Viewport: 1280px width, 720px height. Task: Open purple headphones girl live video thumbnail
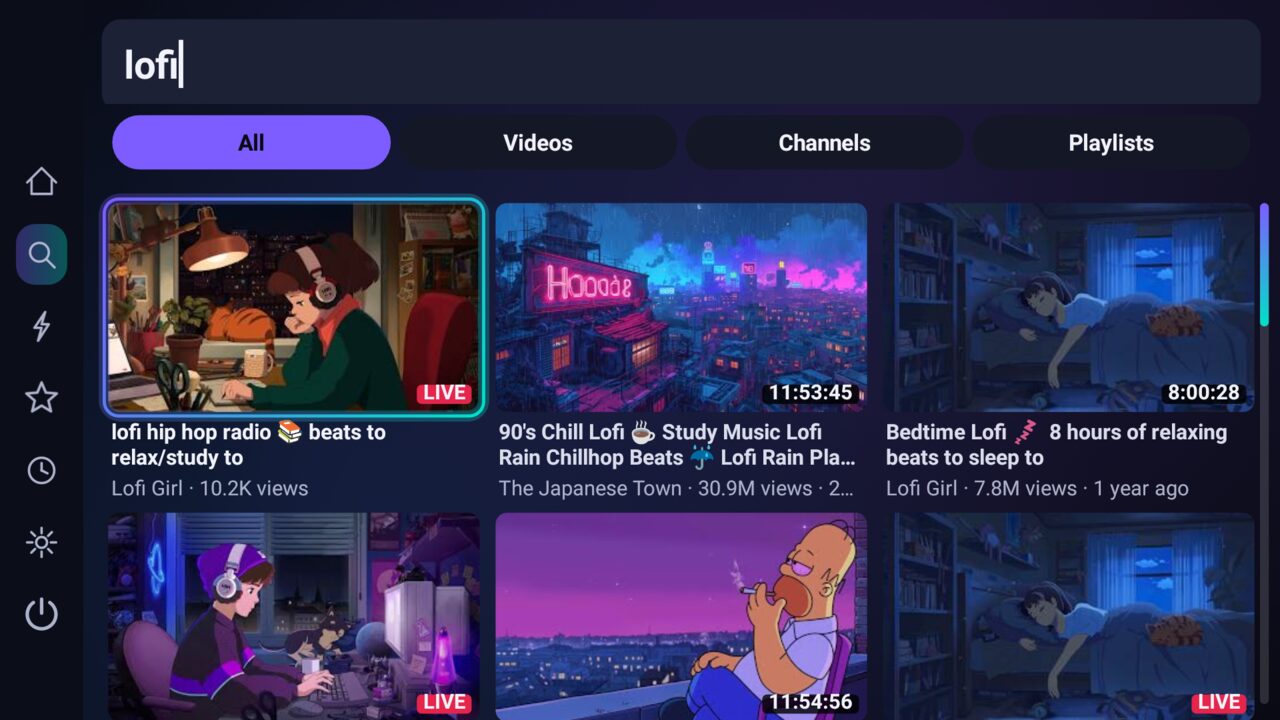tap(294, 616)
